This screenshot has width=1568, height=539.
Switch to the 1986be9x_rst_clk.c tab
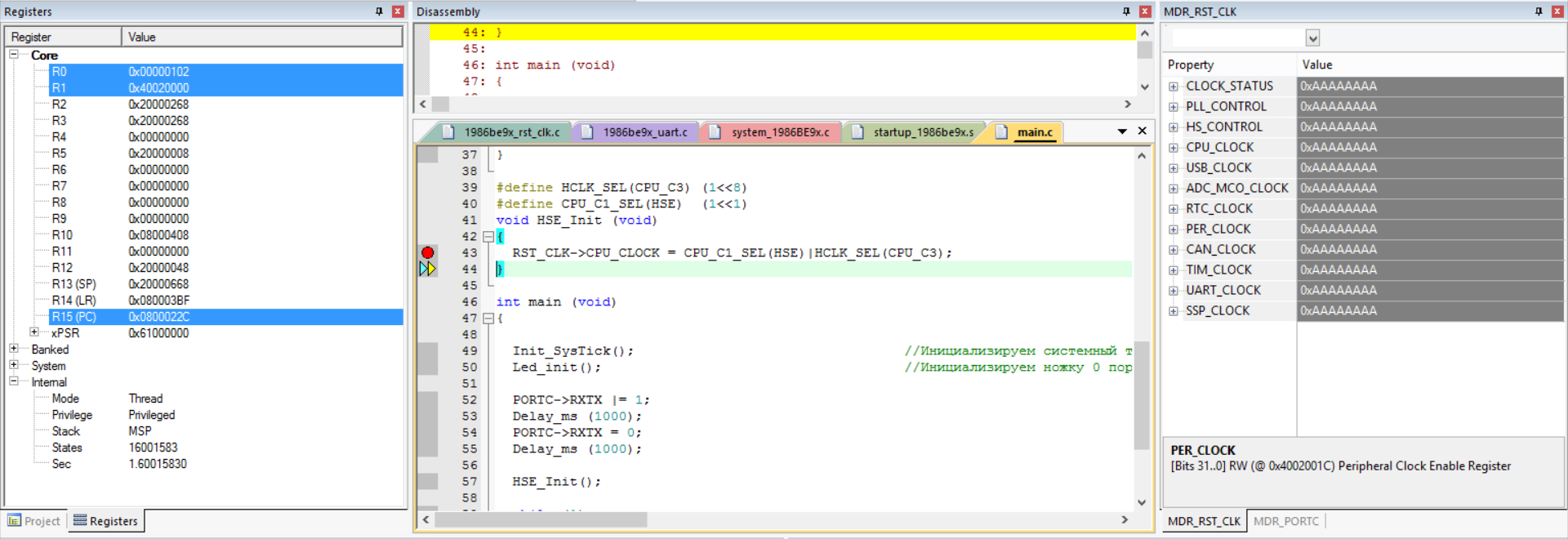(x=502, y=132)
